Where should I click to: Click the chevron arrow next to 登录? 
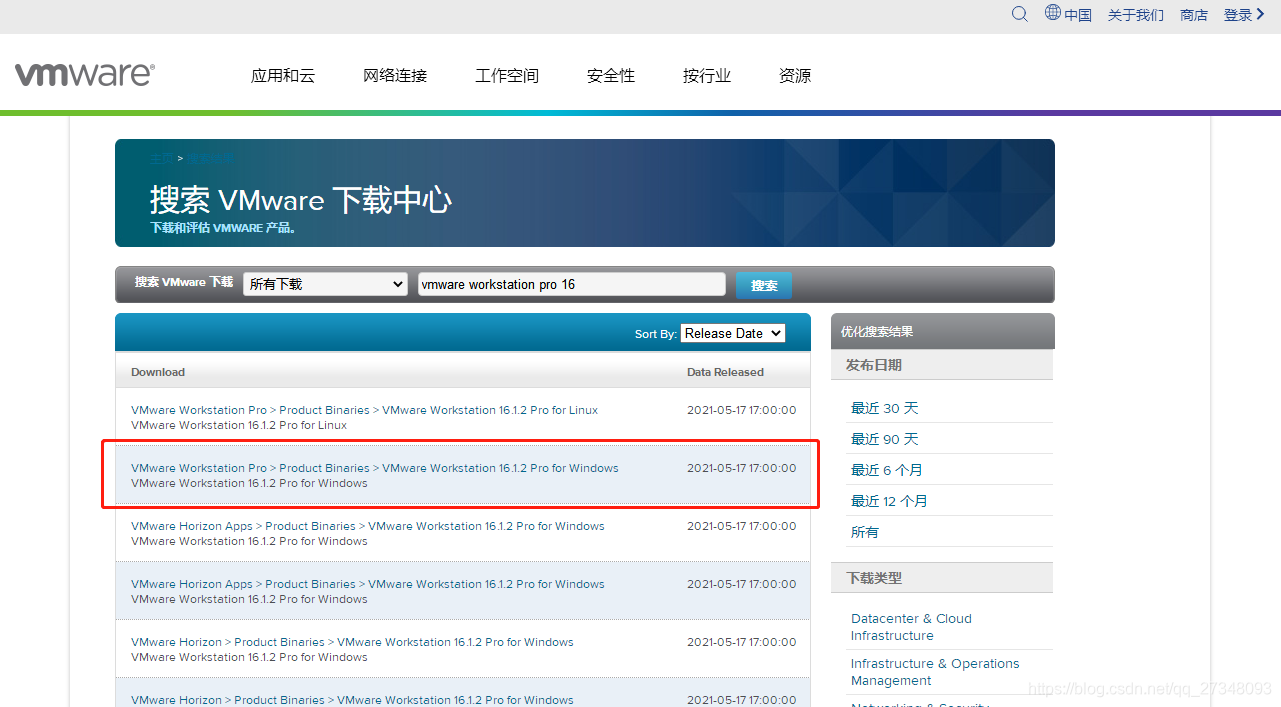(x=1261, y=14)
